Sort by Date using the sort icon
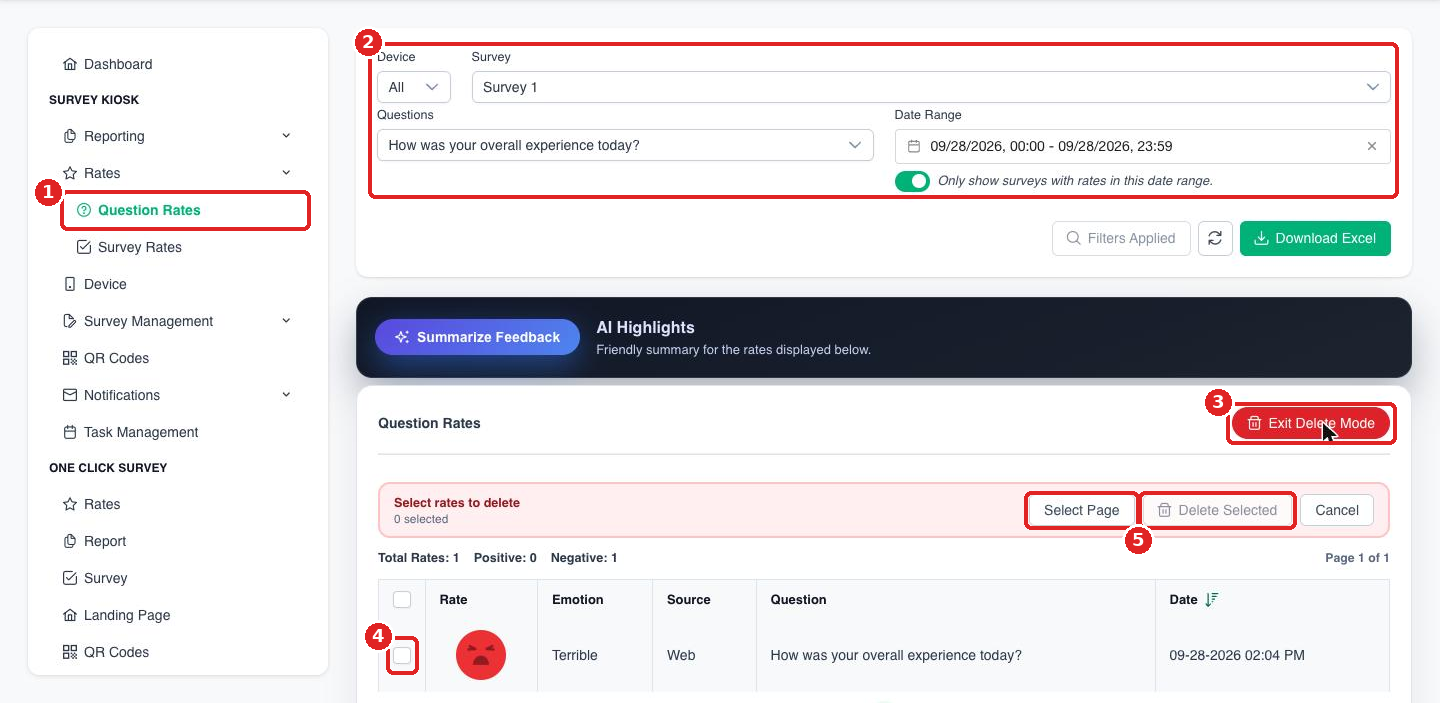This screenshot has width=1440, height=703. pyautogui.click(x=1211, y=600)
